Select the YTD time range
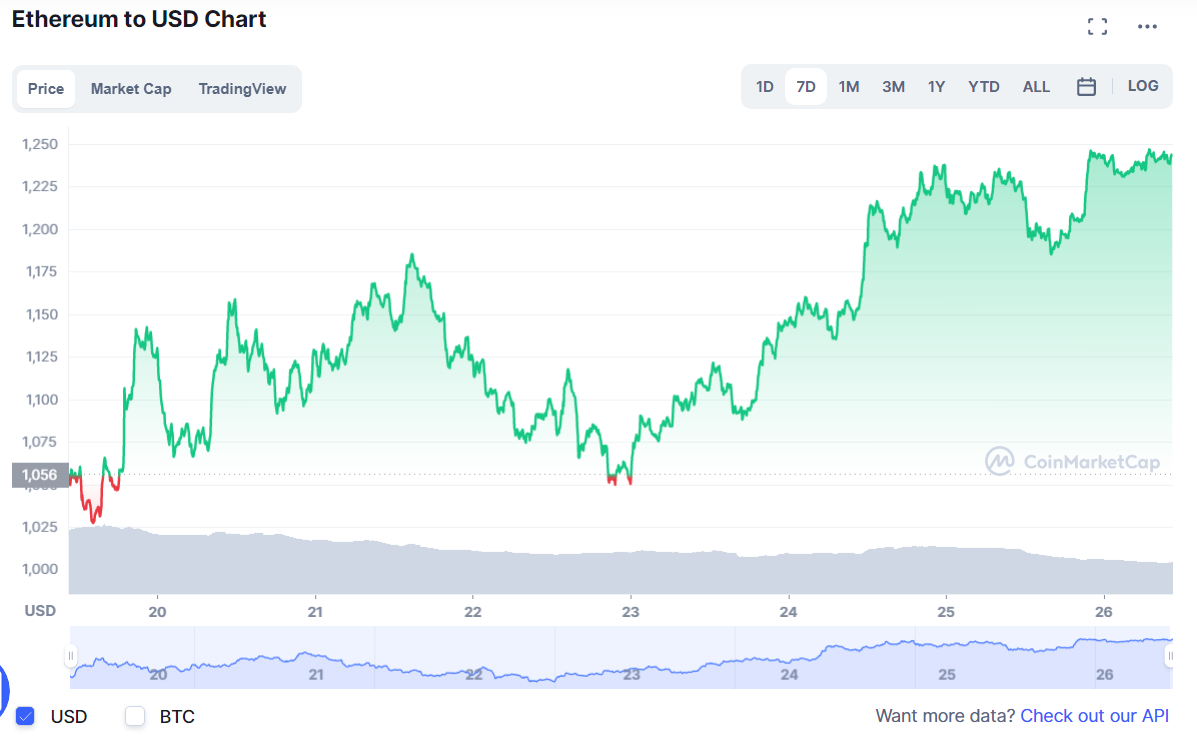Viewport: 1197px width, 754px height. 983,87
